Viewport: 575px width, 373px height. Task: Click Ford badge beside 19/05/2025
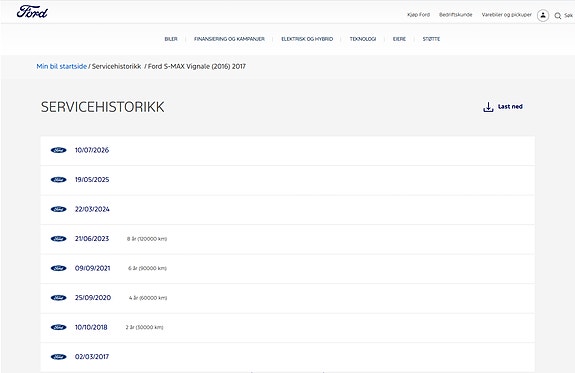(59, 180)
